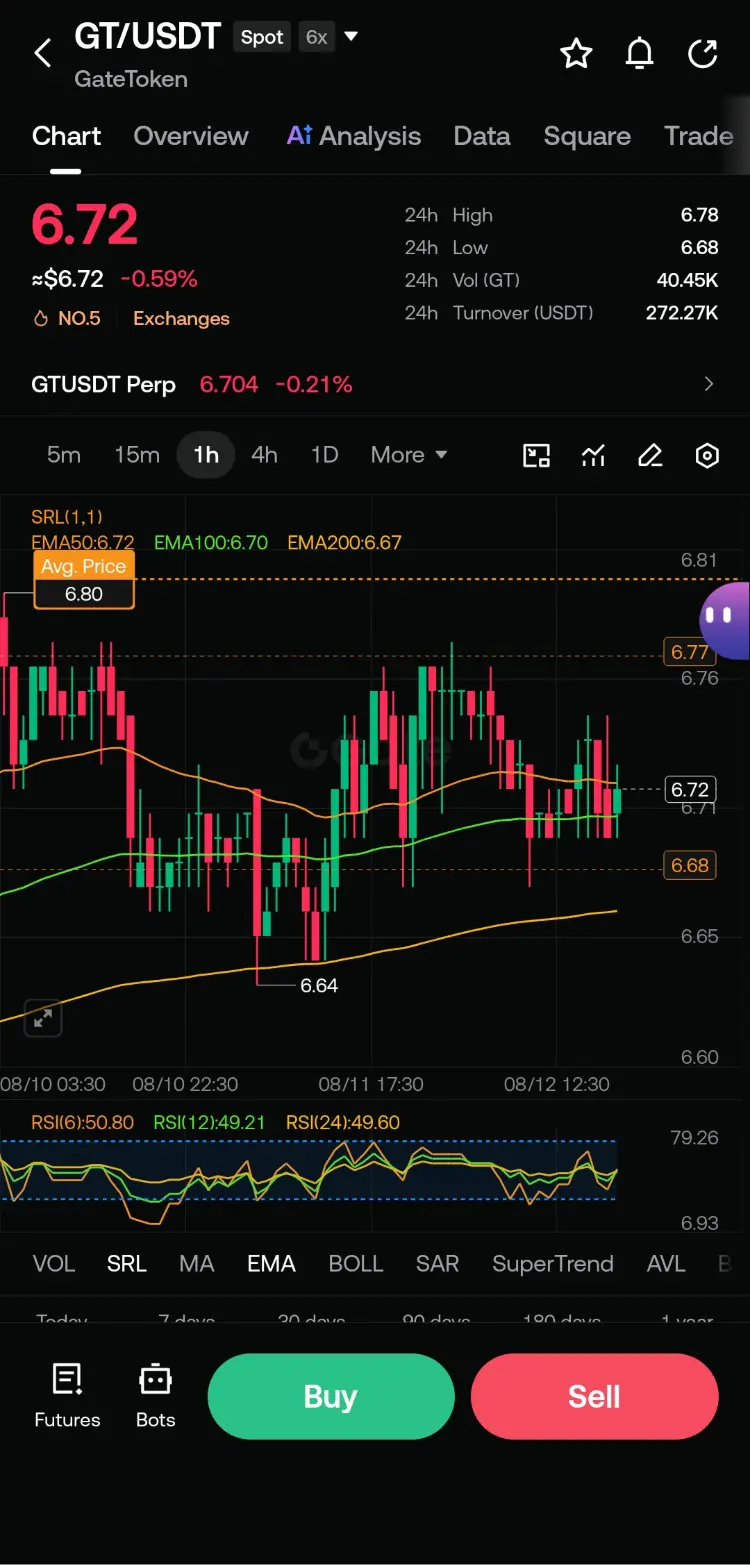Tap the RSI(24):49.60 legend label

[343, 1123]
